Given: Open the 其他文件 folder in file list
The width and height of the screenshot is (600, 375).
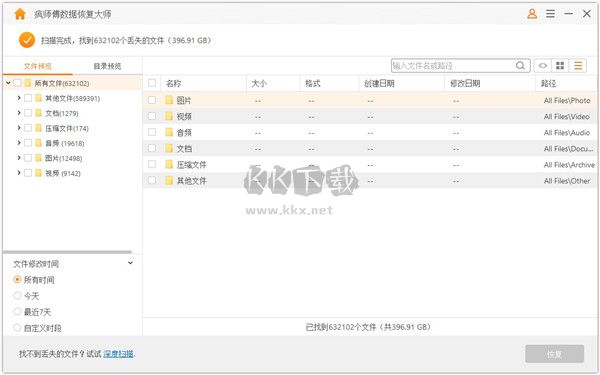Looking at the screenshot, I should 191,181.
